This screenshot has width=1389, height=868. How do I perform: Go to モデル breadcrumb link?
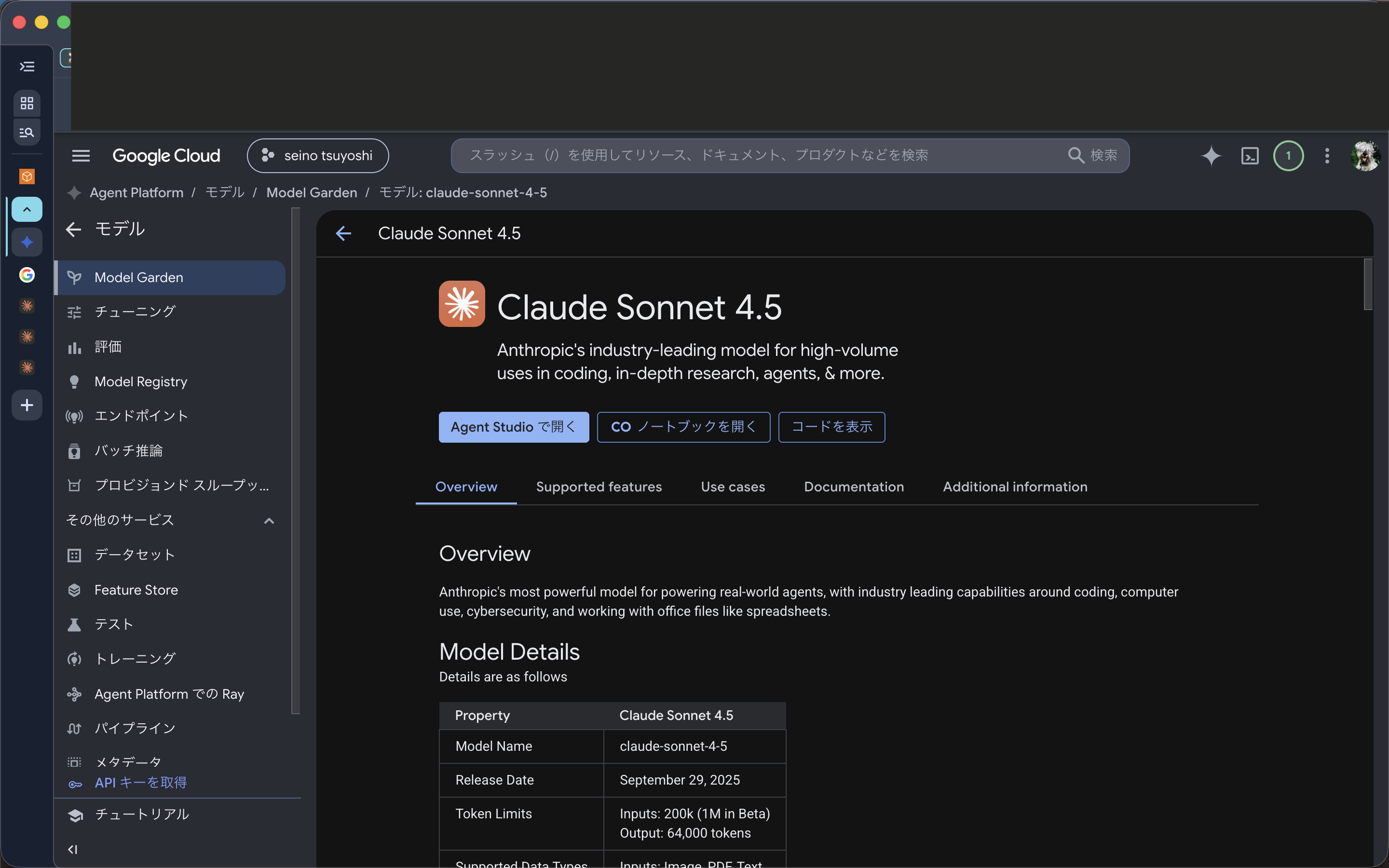point(225,193)
